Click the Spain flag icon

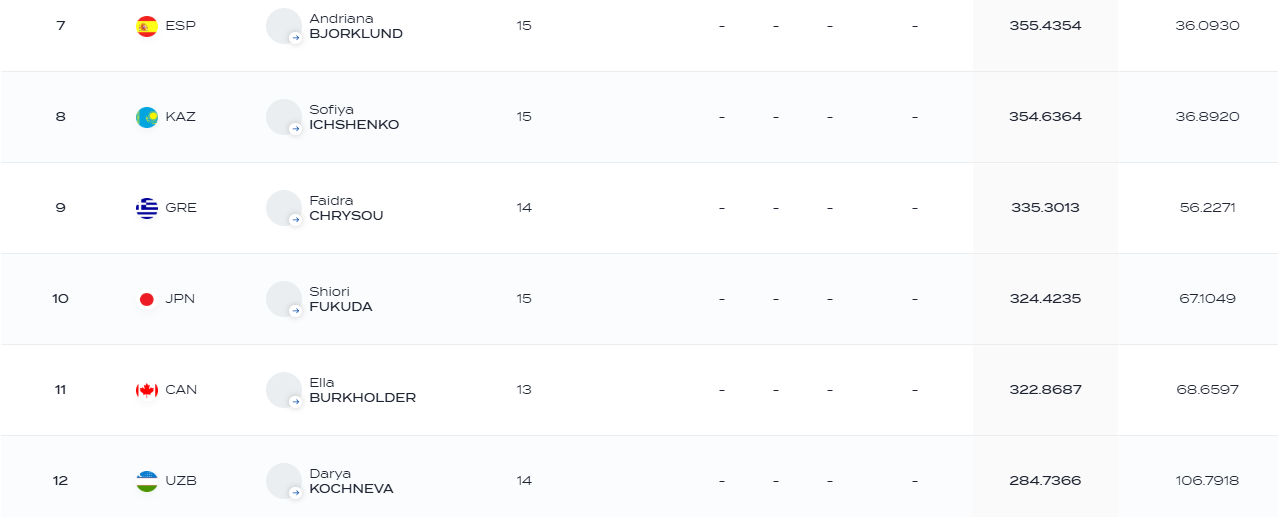click(147, 26)
